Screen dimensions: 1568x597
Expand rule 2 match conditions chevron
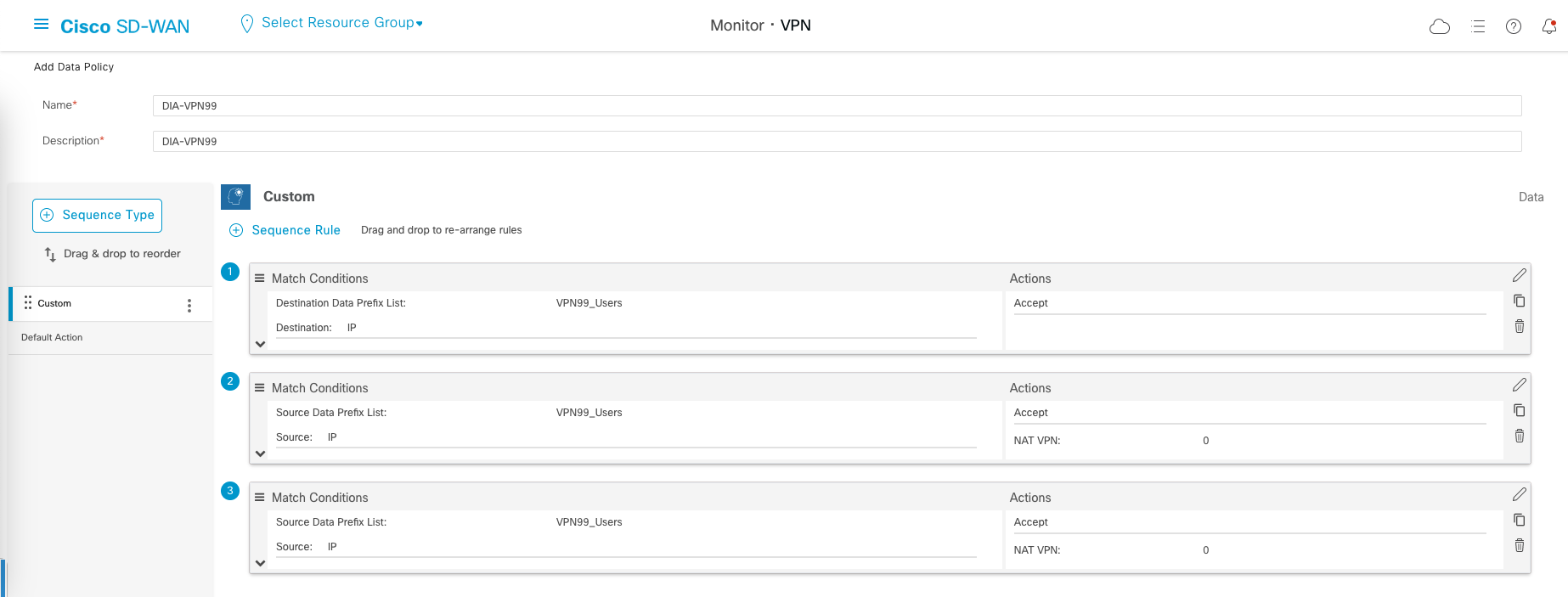click(x=261, y=453)
